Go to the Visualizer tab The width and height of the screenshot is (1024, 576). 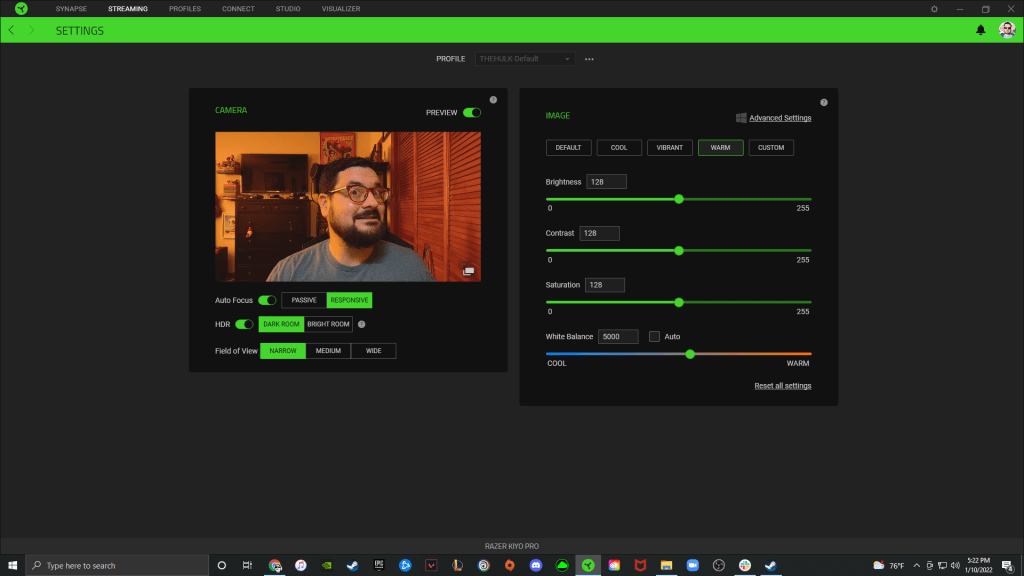point(341,9)
